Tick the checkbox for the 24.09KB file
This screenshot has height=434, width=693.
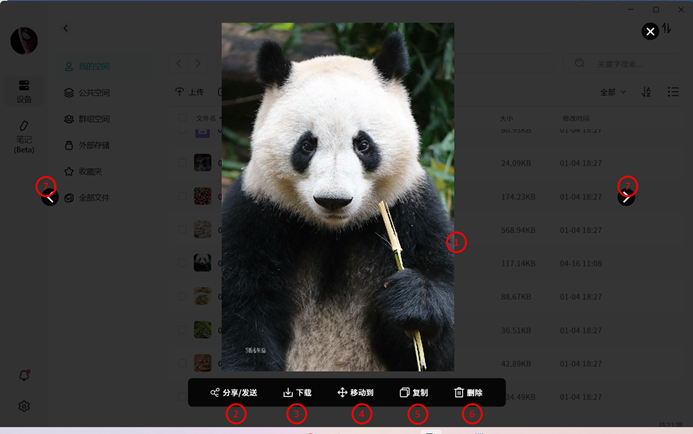click(x=181, y=162)
